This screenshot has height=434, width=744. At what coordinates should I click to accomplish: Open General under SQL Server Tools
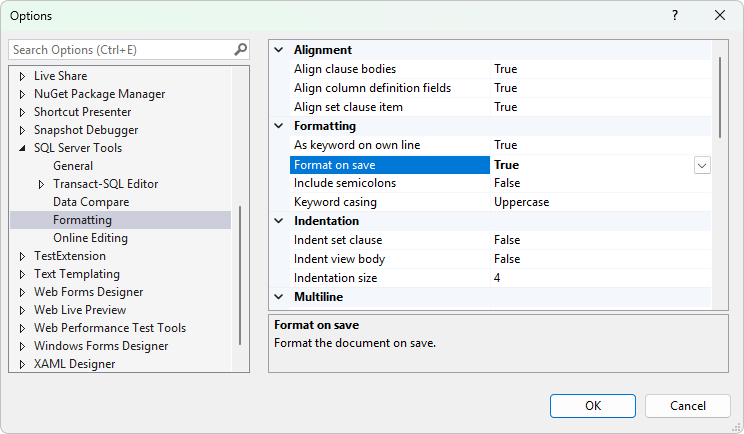(x=73, y=166)
